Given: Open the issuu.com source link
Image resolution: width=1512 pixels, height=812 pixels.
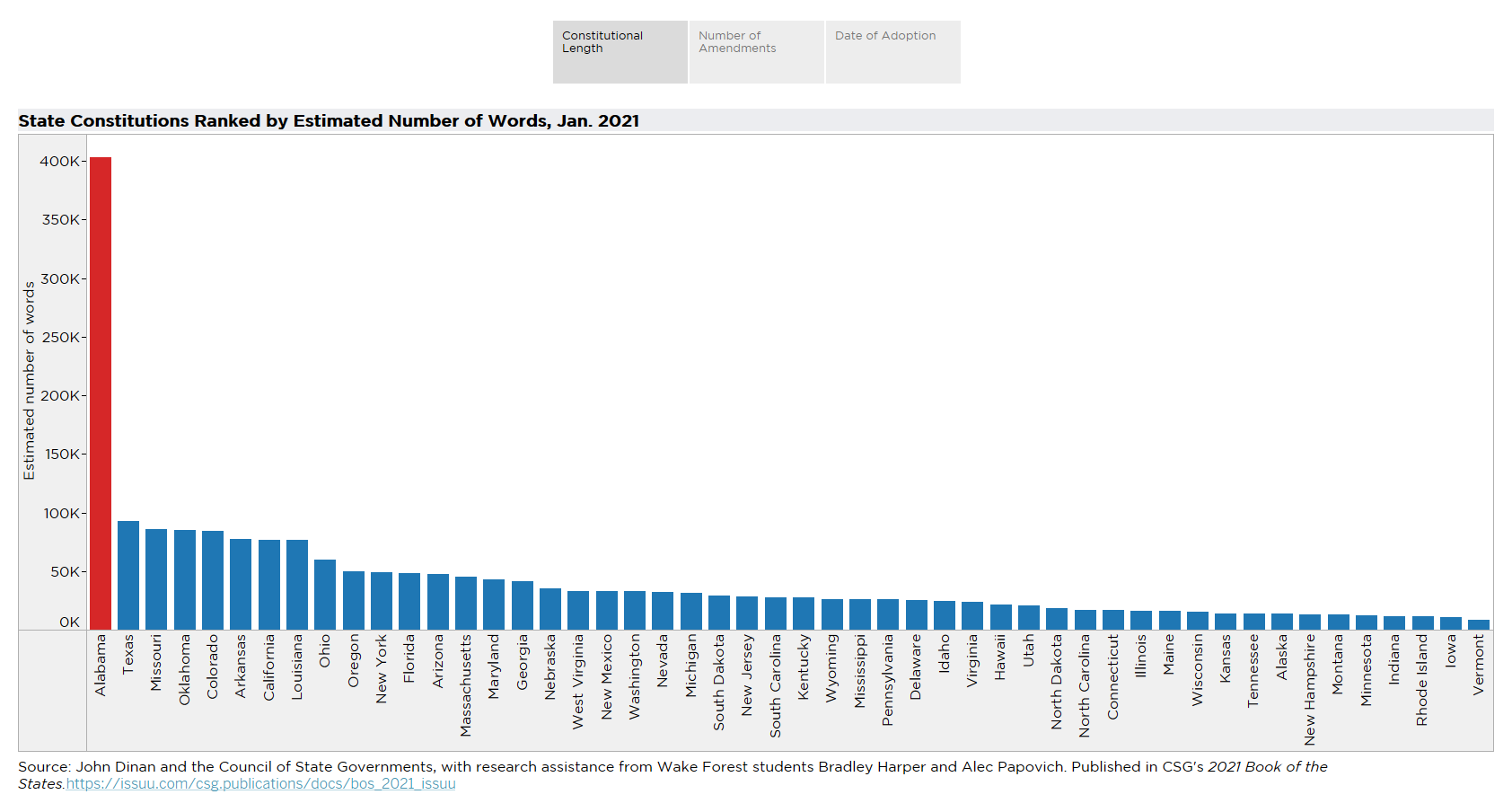Looking at the screenshot, I should pyautogui.click(x=260, y=784).
